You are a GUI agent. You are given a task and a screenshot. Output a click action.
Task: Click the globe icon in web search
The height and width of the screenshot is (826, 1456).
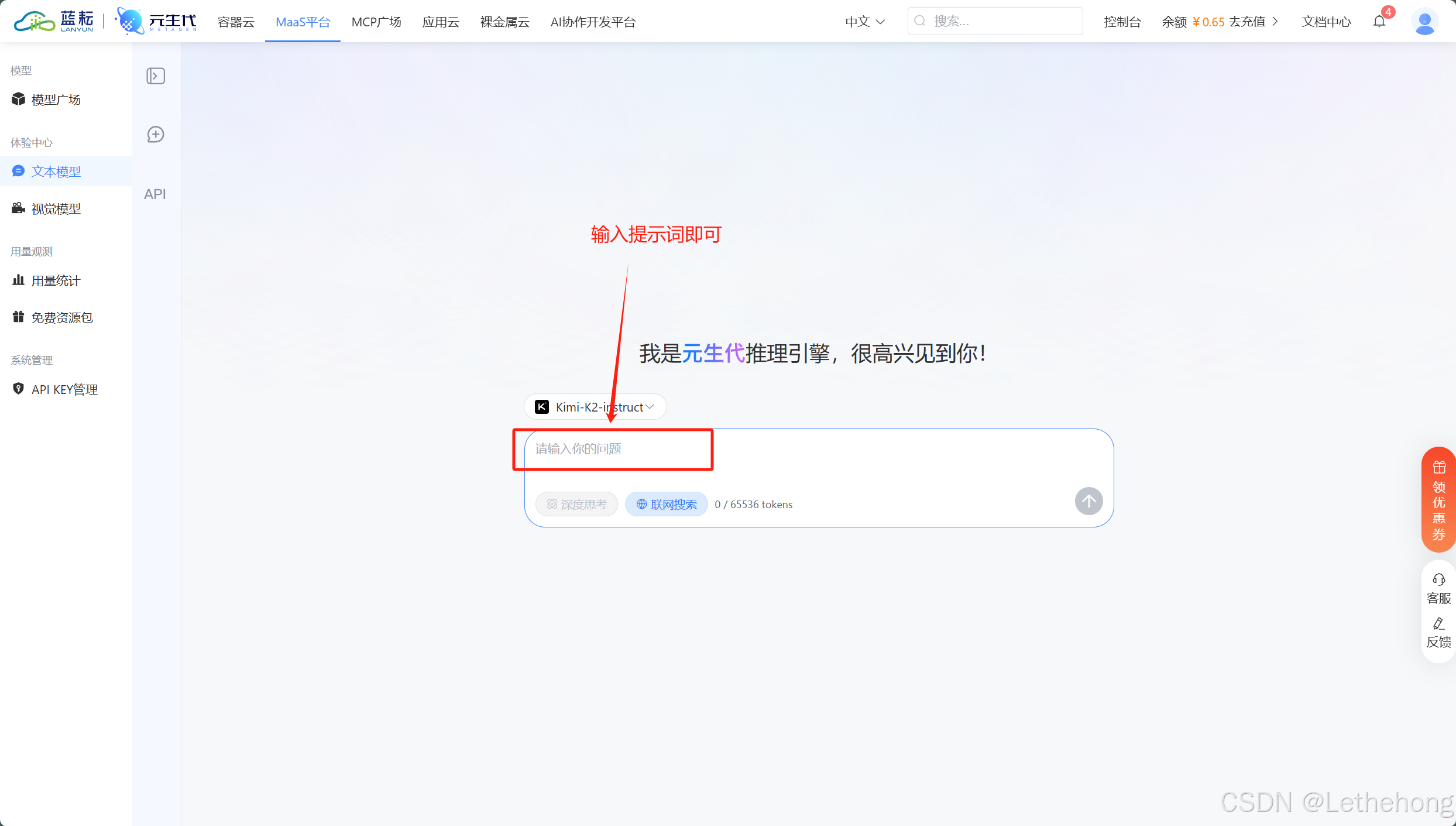(x=642, y=504)
